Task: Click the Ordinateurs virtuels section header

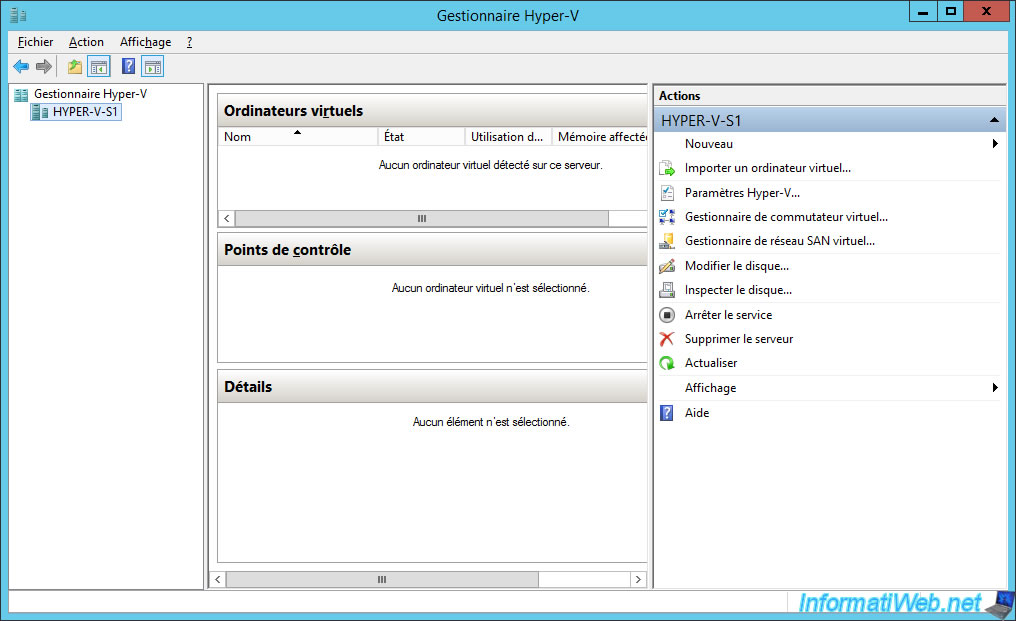Action: pyautogui.click(x=433, y=111)
